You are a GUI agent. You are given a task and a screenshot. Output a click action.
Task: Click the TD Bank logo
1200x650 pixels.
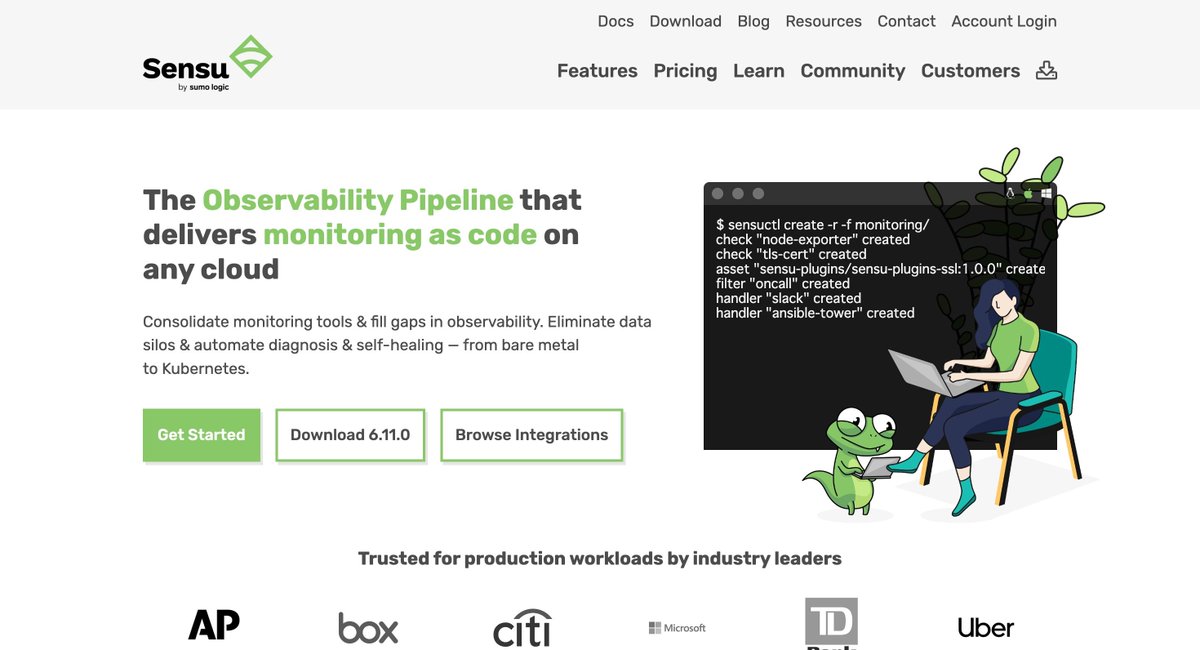(x=831, y=624)
